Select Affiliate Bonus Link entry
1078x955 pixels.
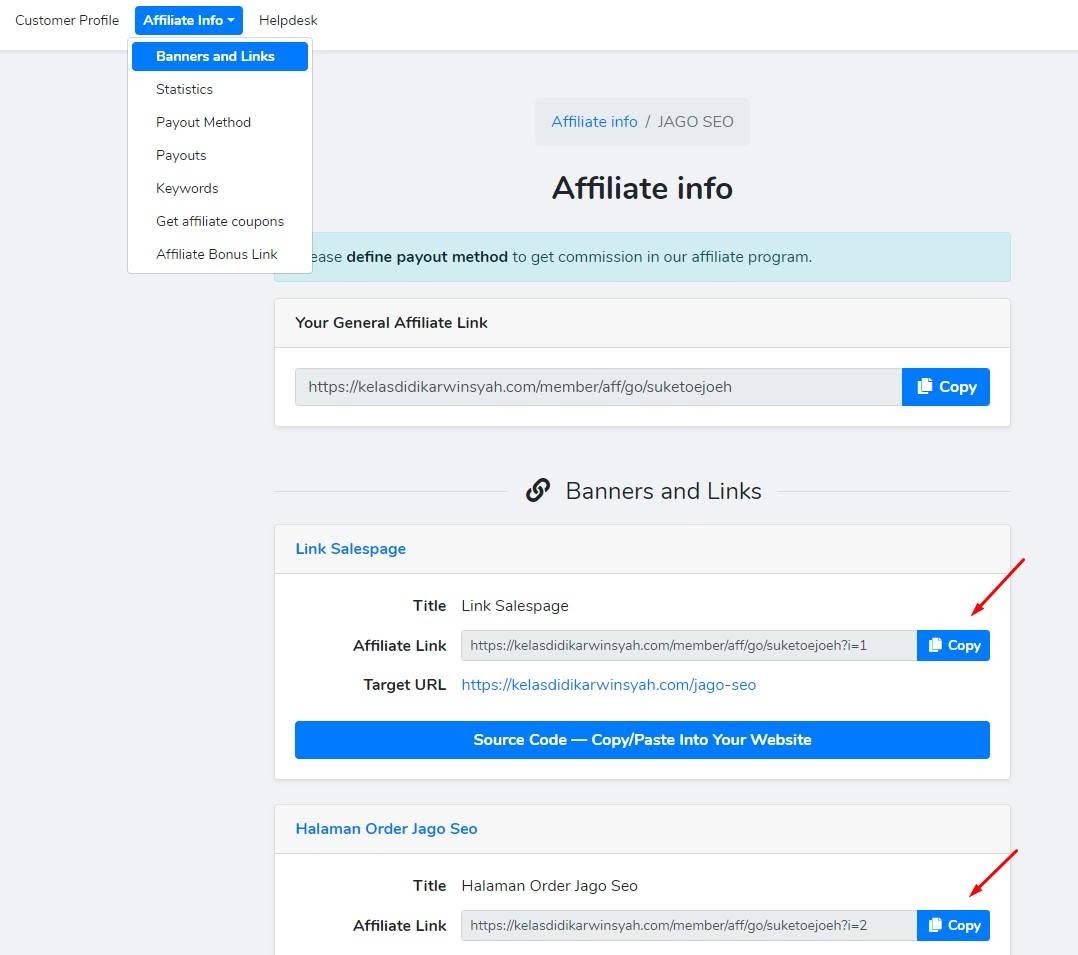217,254
